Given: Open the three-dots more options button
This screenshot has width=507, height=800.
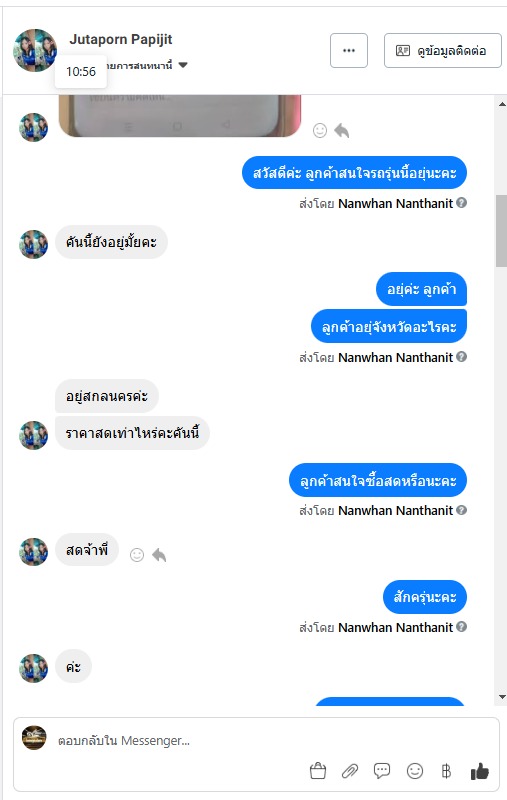Looking at the screenshot, I should coord(349,51).
